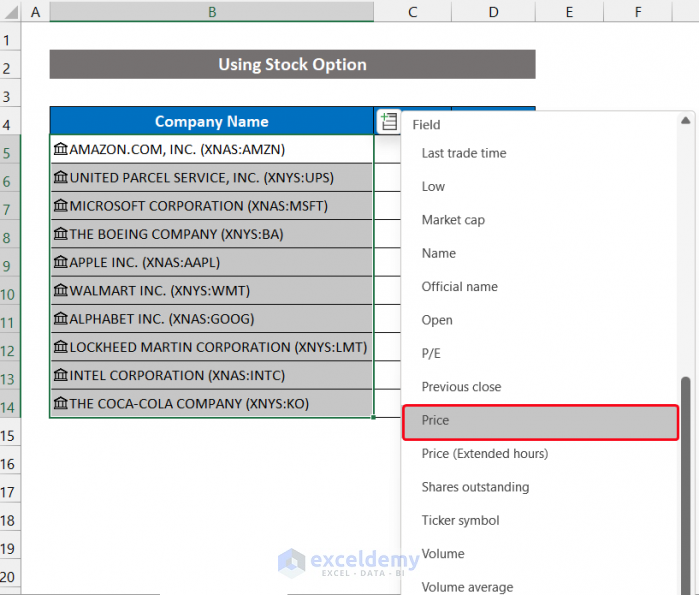Click the stock icon next to WALMART INC.
The width and height of the screenshot is (699, 595).
[x=61, y=290]
